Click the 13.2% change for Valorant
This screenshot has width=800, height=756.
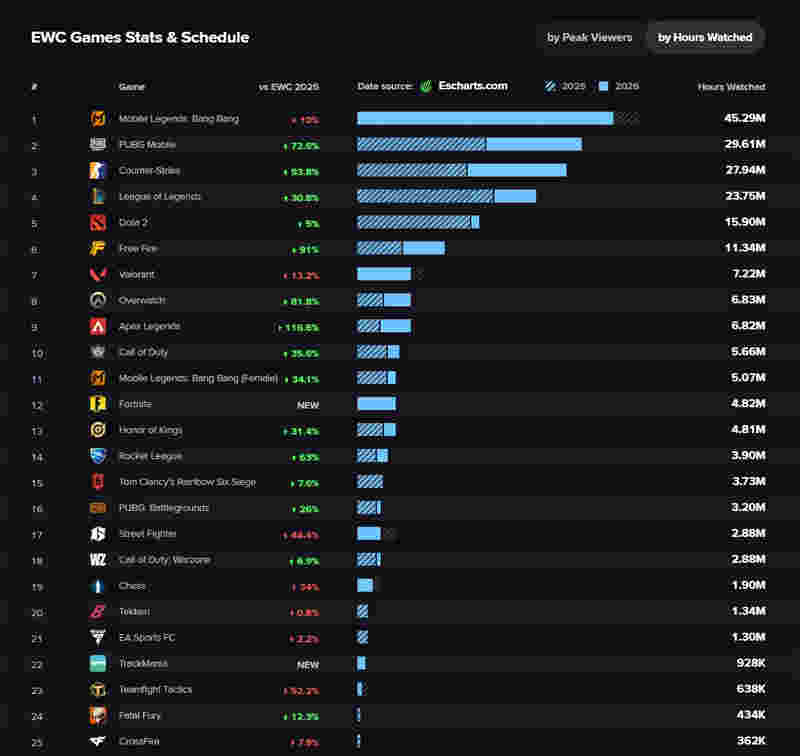tap(301, 276)
